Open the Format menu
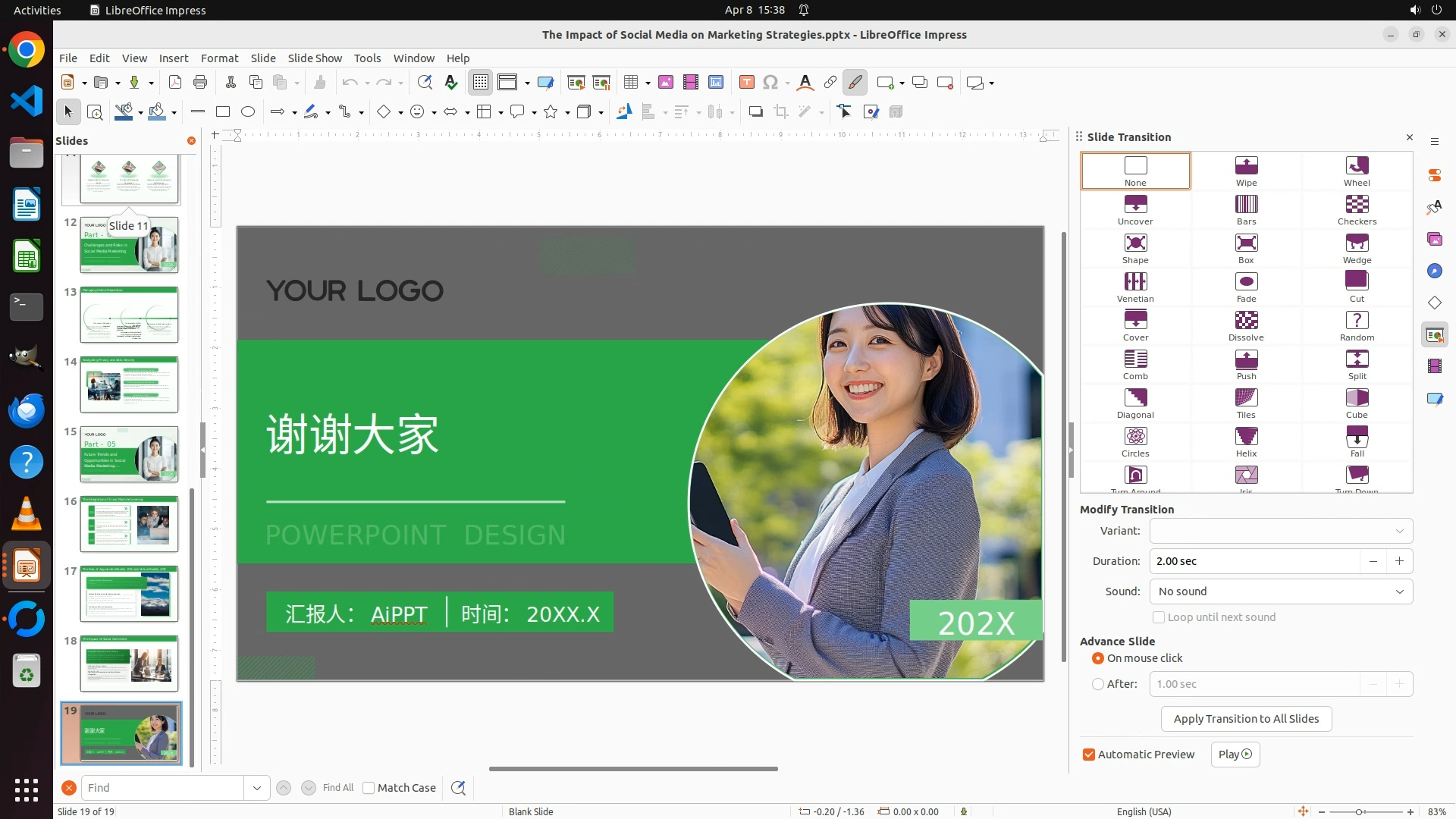 pyautogui.click(x=219, y=58)
